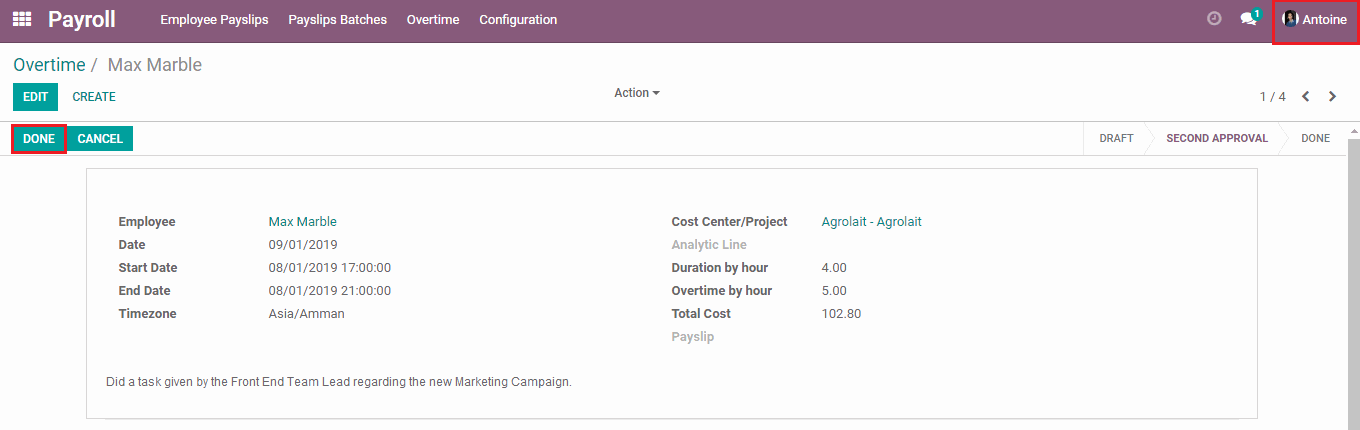
Task: Open the Overtime menu
Action: click(x=433, y=20)
